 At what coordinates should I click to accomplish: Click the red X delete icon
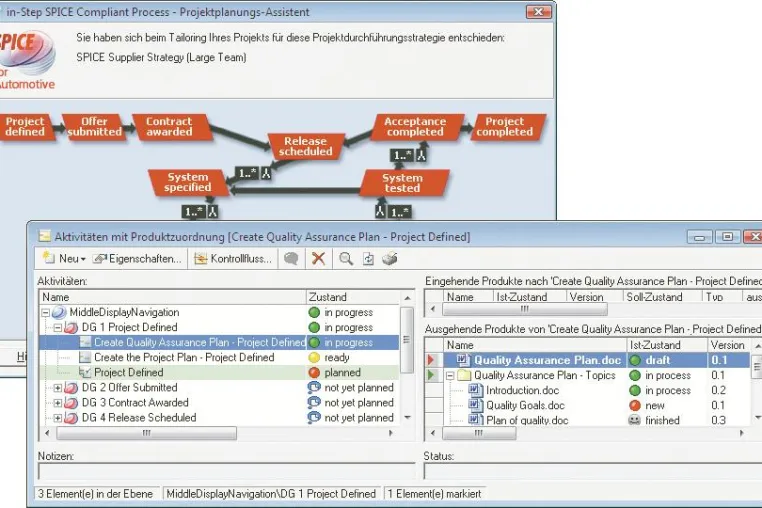pyautogui.click(x=318, y=259)
